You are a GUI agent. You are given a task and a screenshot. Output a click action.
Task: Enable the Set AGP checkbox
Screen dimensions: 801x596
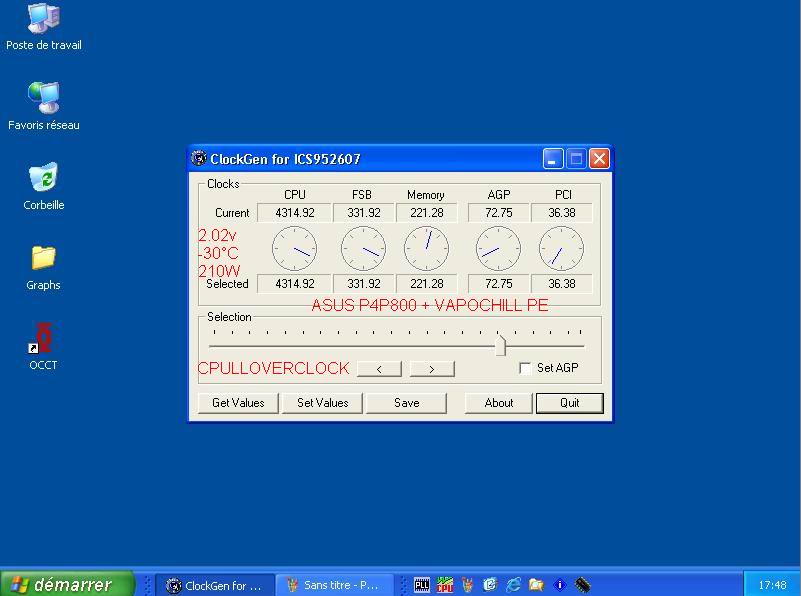(525, 368)
